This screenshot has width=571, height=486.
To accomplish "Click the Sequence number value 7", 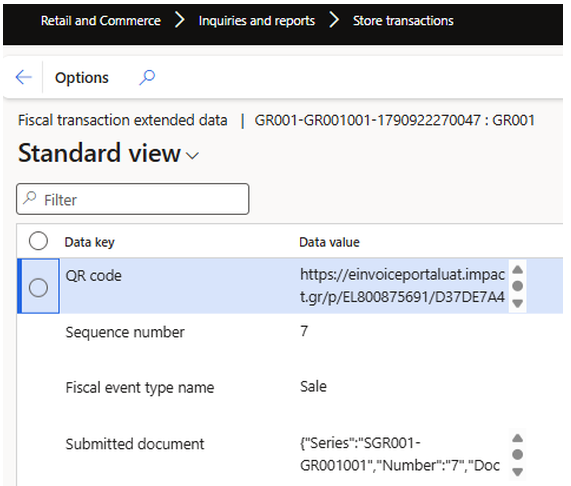I will coord(304,331).
